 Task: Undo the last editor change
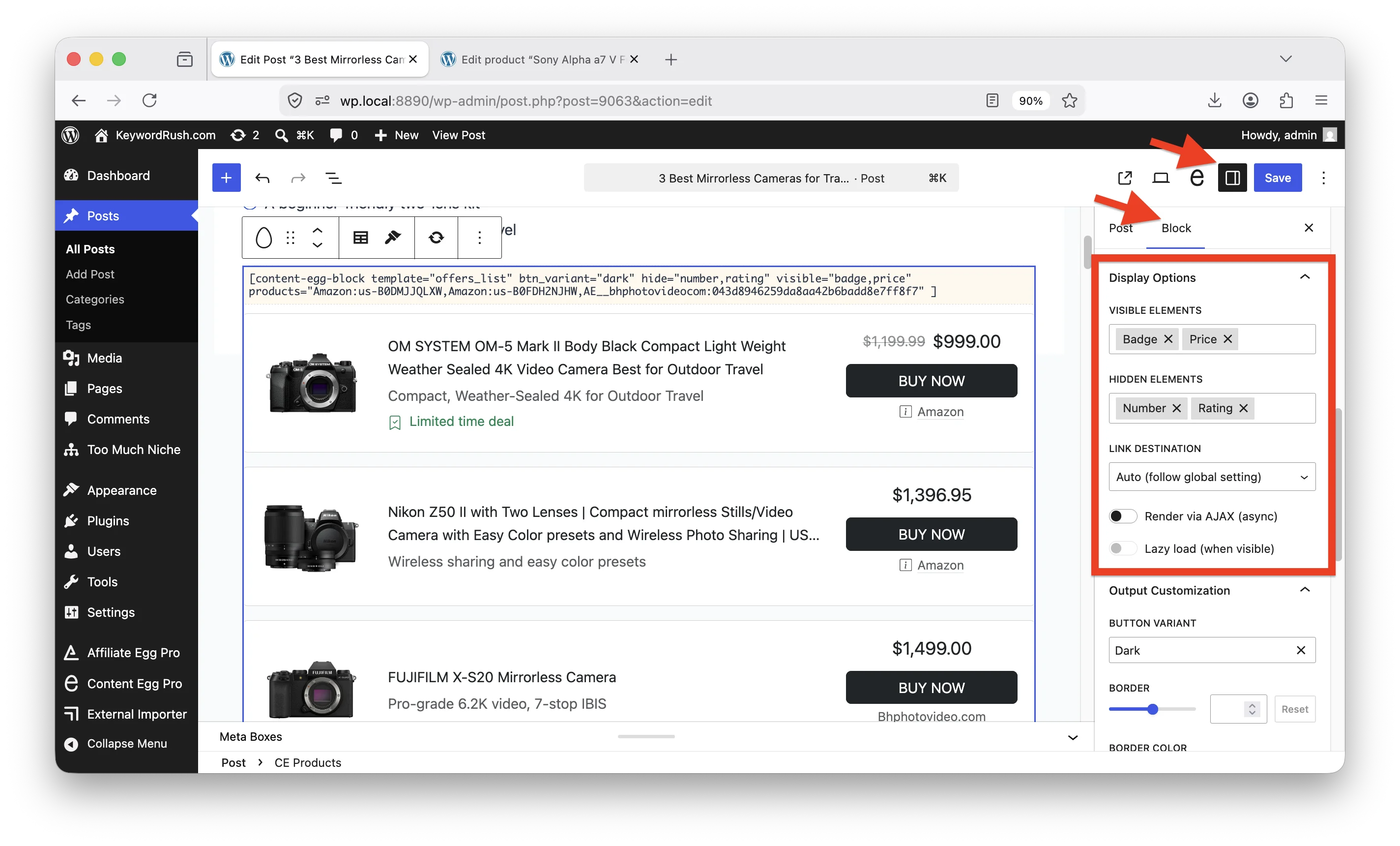coord(262,178)
